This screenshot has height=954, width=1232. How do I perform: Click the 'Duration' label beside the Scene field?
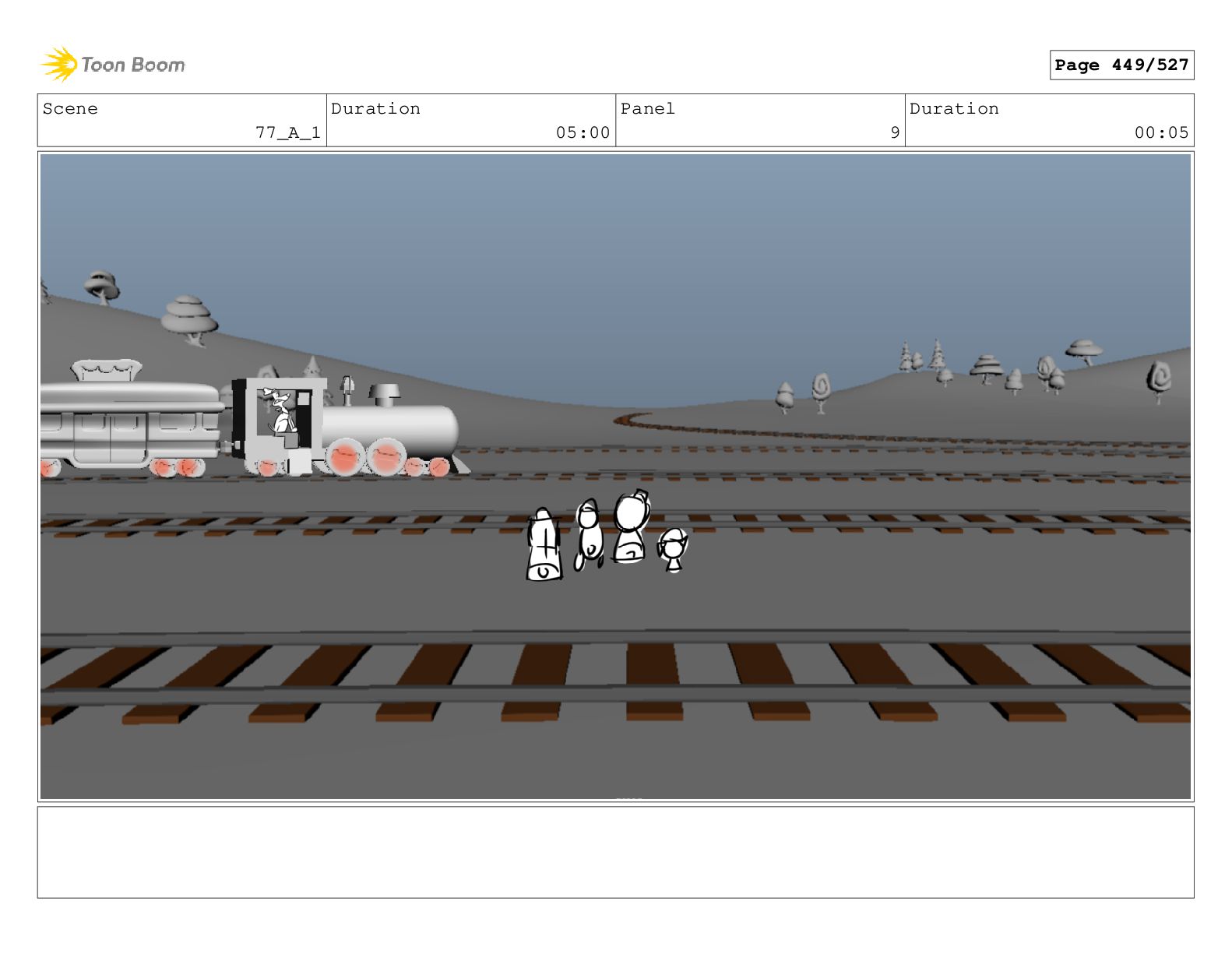(375, 109)
